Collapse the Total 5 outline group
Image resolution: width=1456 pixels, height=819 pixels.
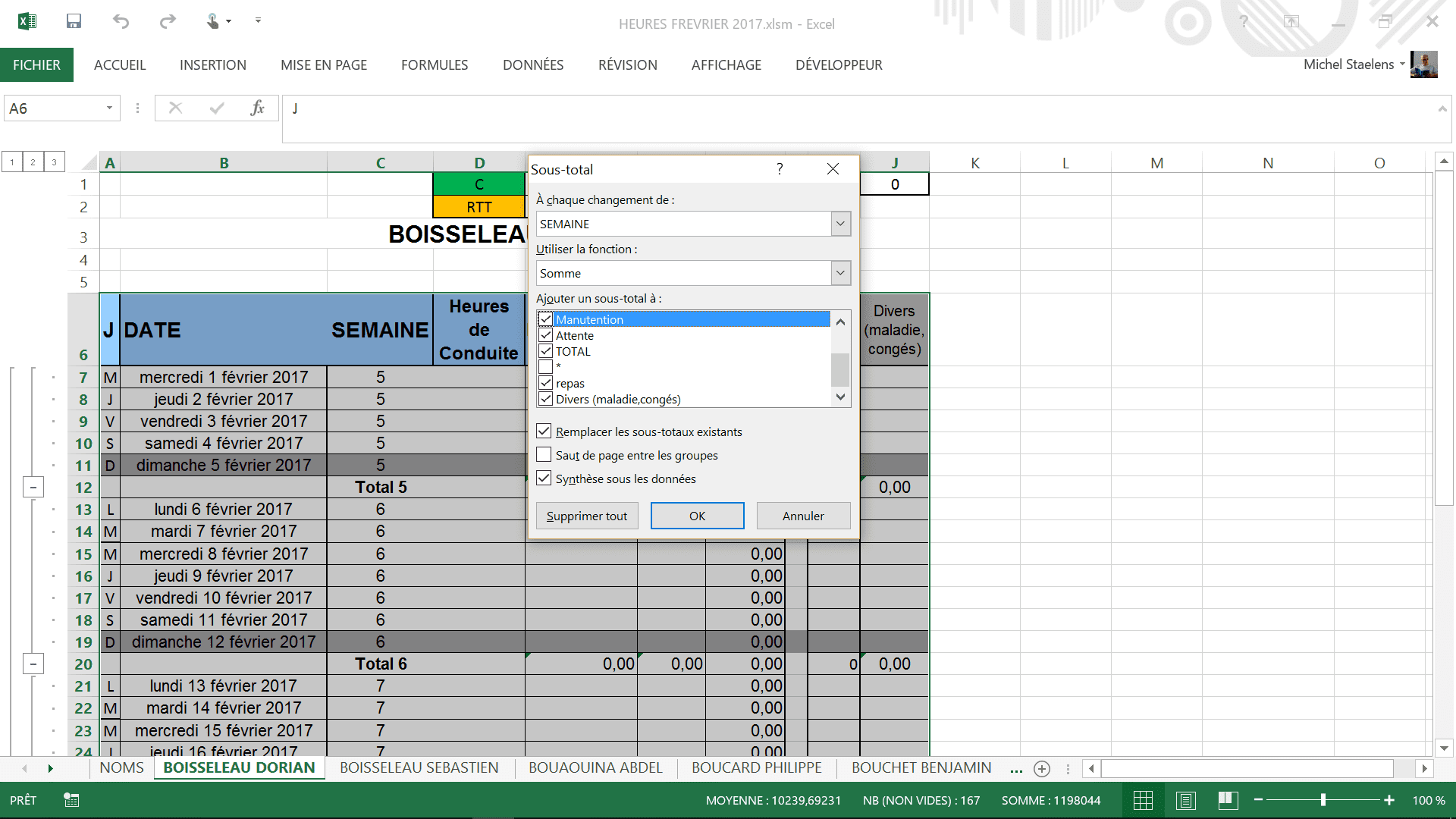click(33, 487)
